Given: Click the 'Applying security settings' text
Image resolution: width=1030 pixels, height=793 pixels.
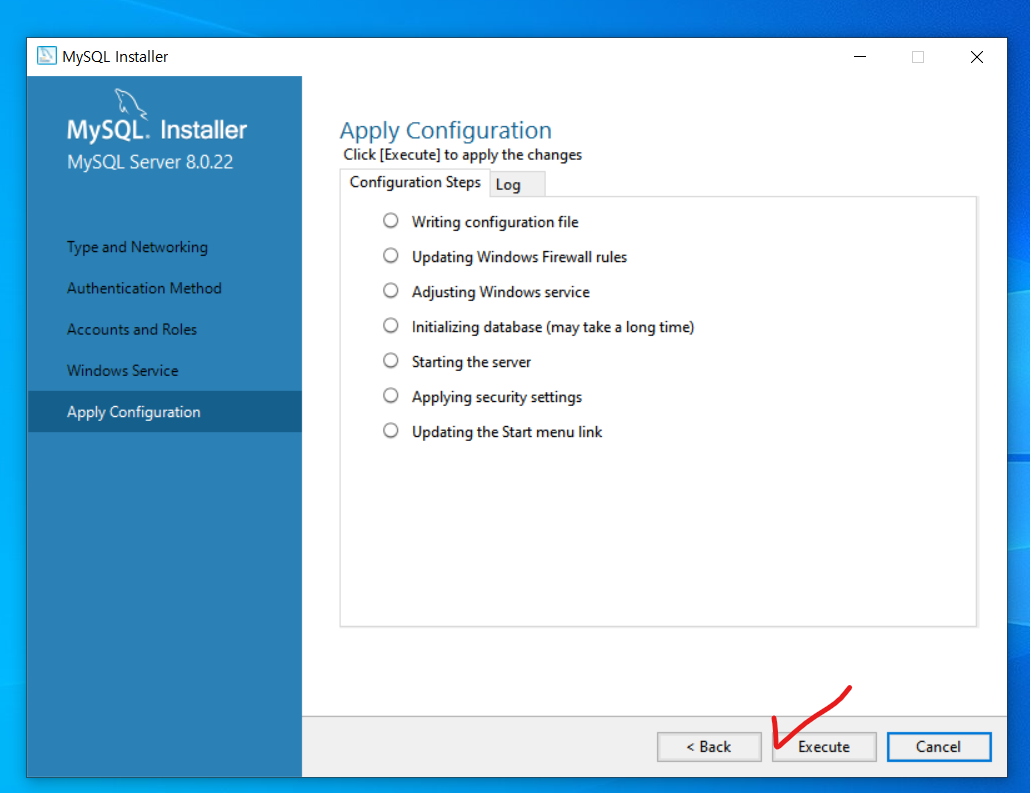Looking at the screenshot, I should tap(497, 397).
